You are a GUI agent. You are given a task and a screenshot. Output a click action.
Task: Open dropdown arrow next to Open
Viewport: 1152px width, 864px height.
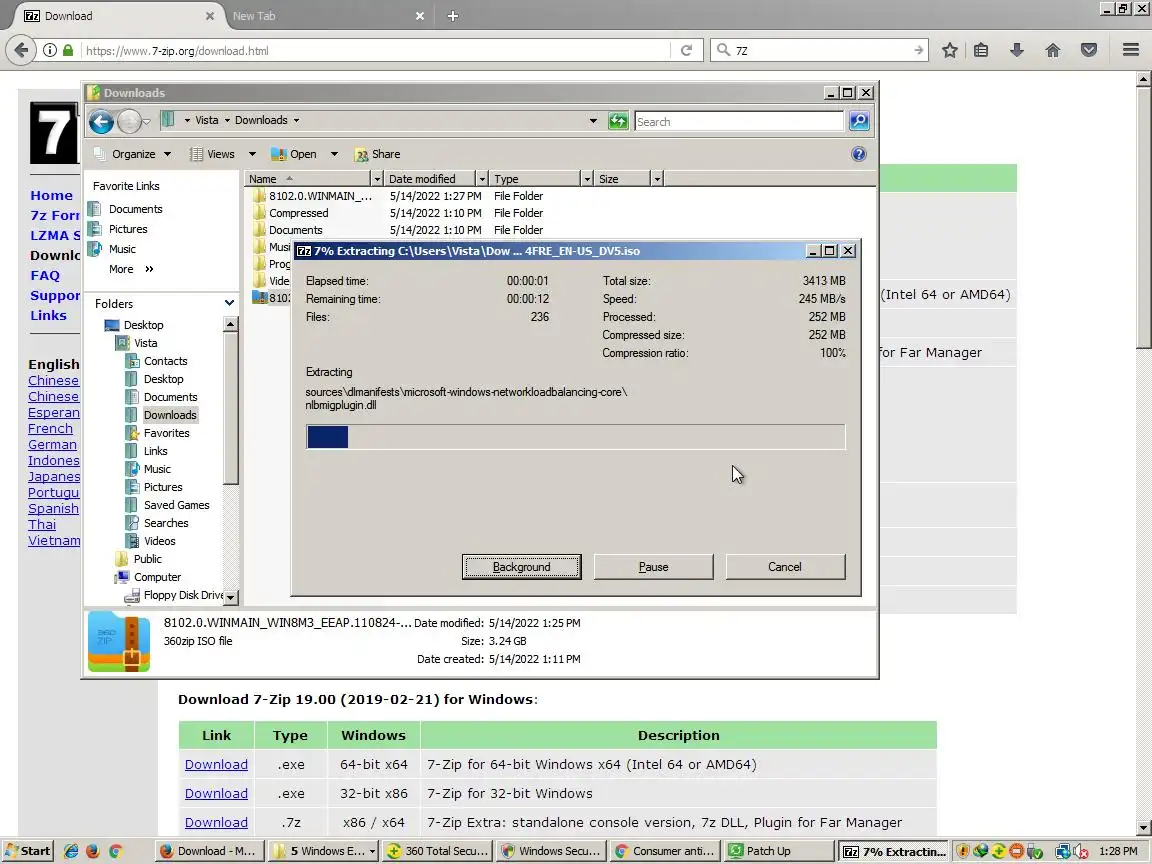pyautogui.click(x=334, y=154)
